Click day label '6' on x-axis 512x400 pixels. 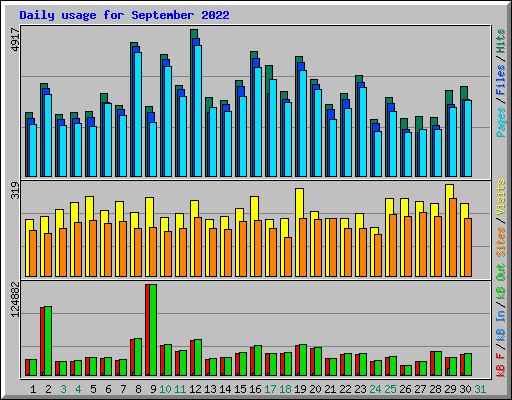pyautogui.click(x=108, y=389)
